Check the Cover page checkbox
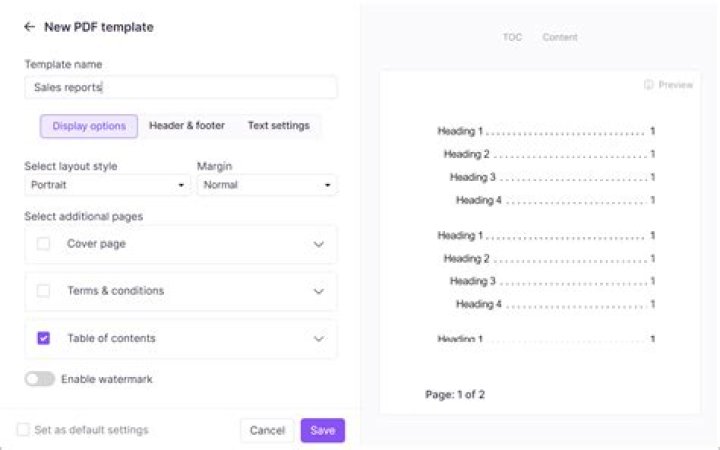 tap(43, 243)
